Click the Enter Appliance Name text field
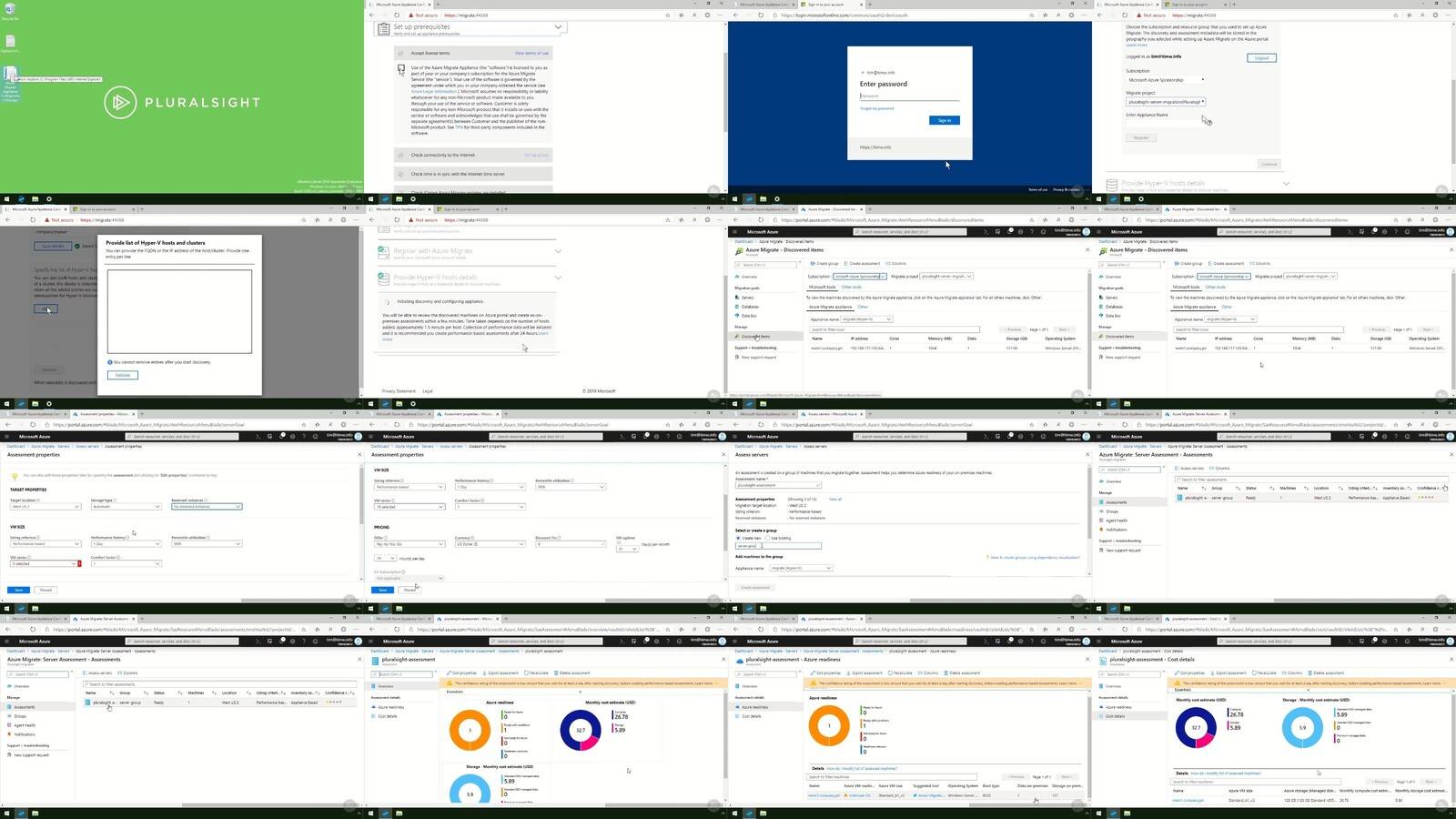 coord(1166,124)
